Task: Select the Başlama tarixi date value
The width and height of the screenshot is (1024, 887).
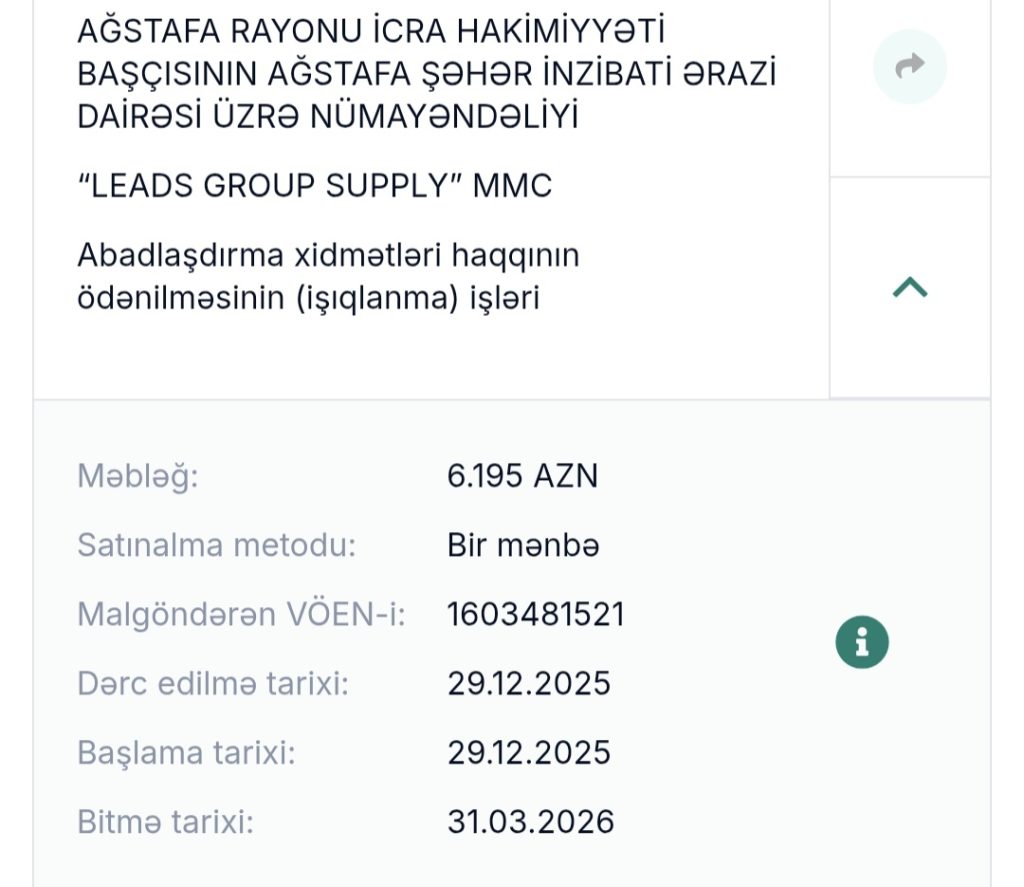Action: 529,753
